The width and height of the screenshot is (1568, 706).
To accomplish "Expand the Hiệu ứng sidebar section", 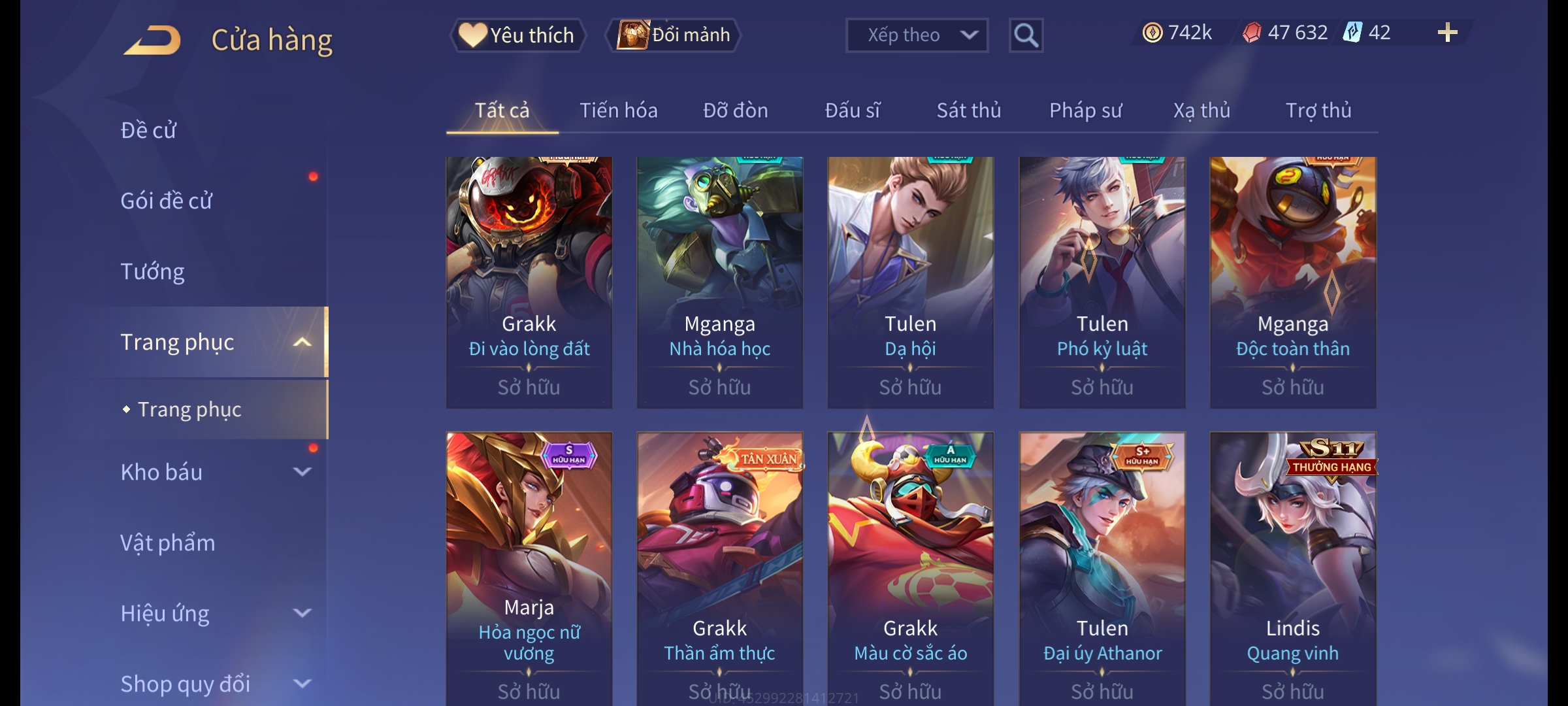I will tap(302, 613).
